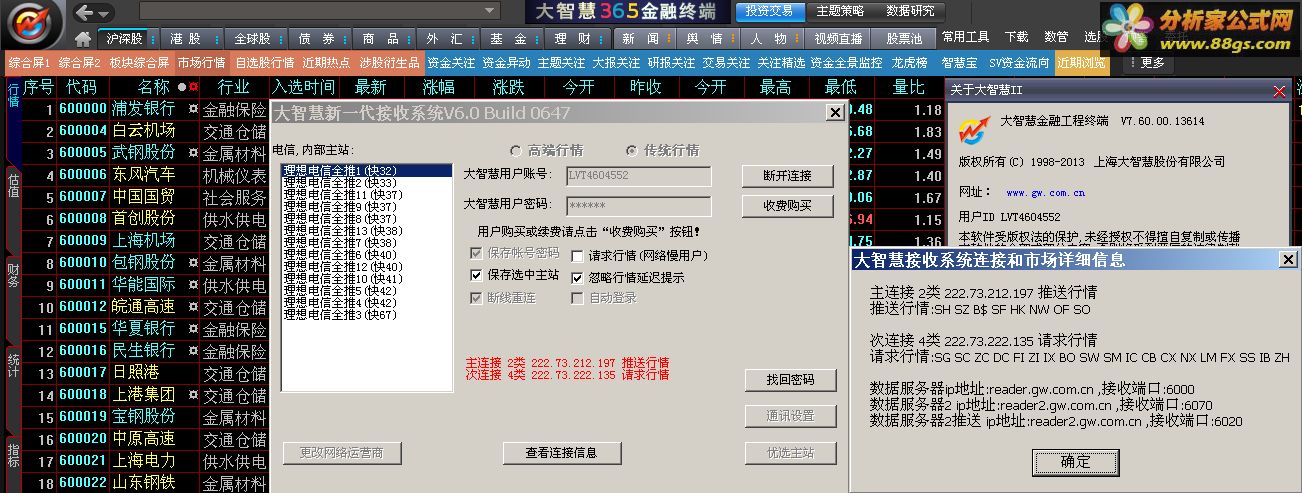Select the 主题策略 top tab
The image size is (1302, 493).
[x=840, y=11]
